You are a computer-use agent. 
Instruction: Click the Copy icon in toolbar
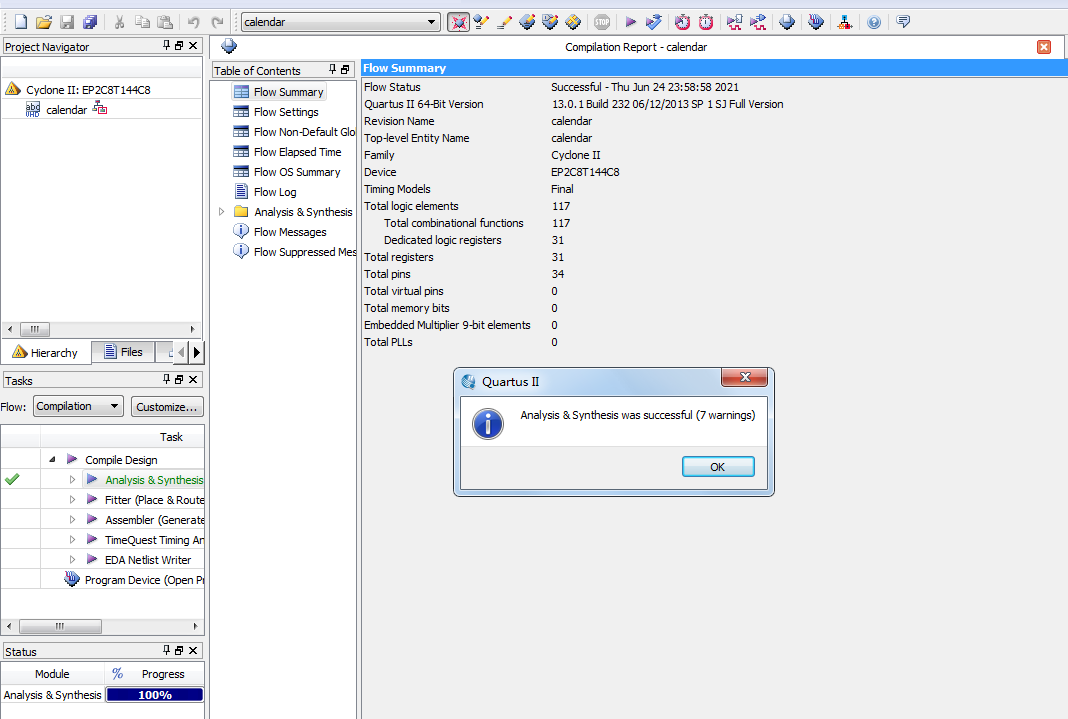click(x=142, y=22)
